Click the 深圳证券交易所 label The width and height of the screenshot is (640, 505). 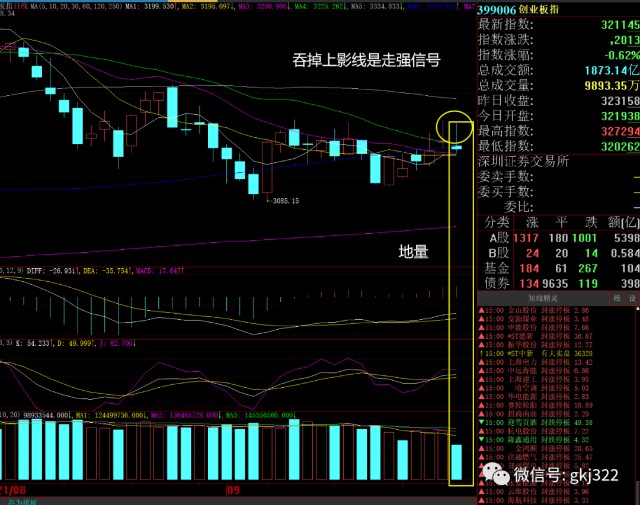pyautogui.click(x=523, y=162)
